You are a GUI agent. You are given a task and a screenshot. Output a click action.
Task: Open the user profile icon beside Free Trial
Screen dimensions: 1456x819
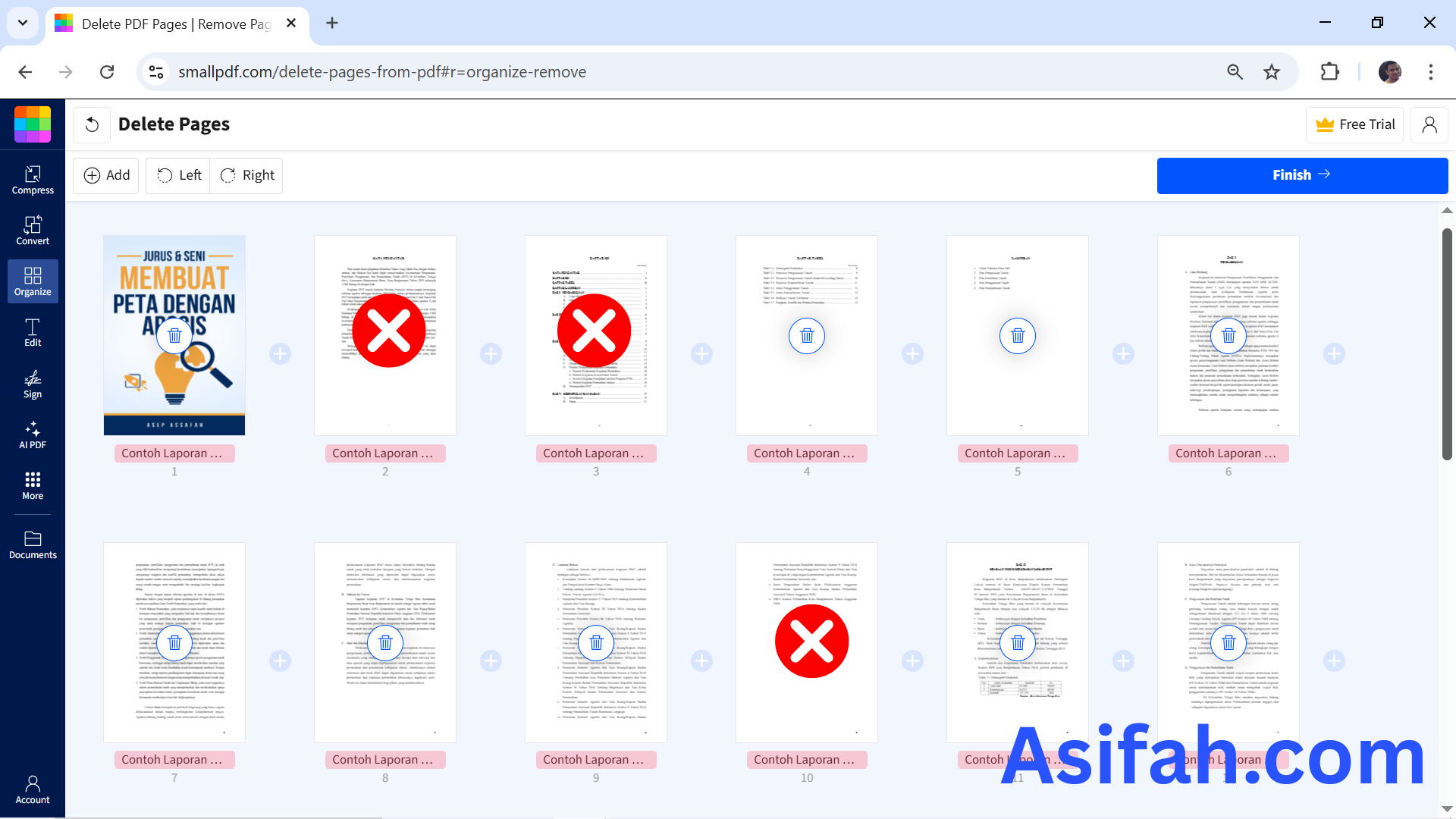(1429, 124)
